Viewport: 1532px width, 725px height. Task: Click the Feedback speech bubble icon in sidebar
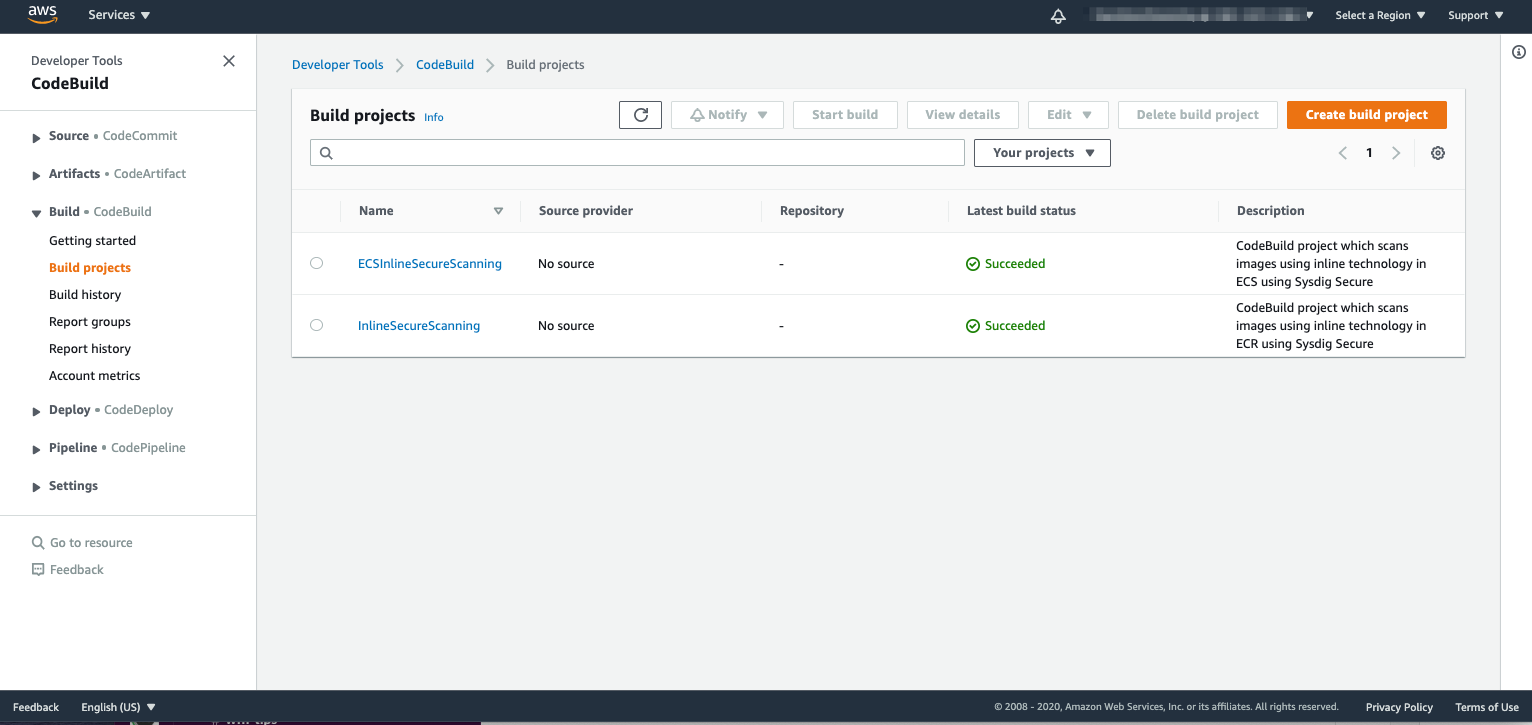click(x=38, y=570)
